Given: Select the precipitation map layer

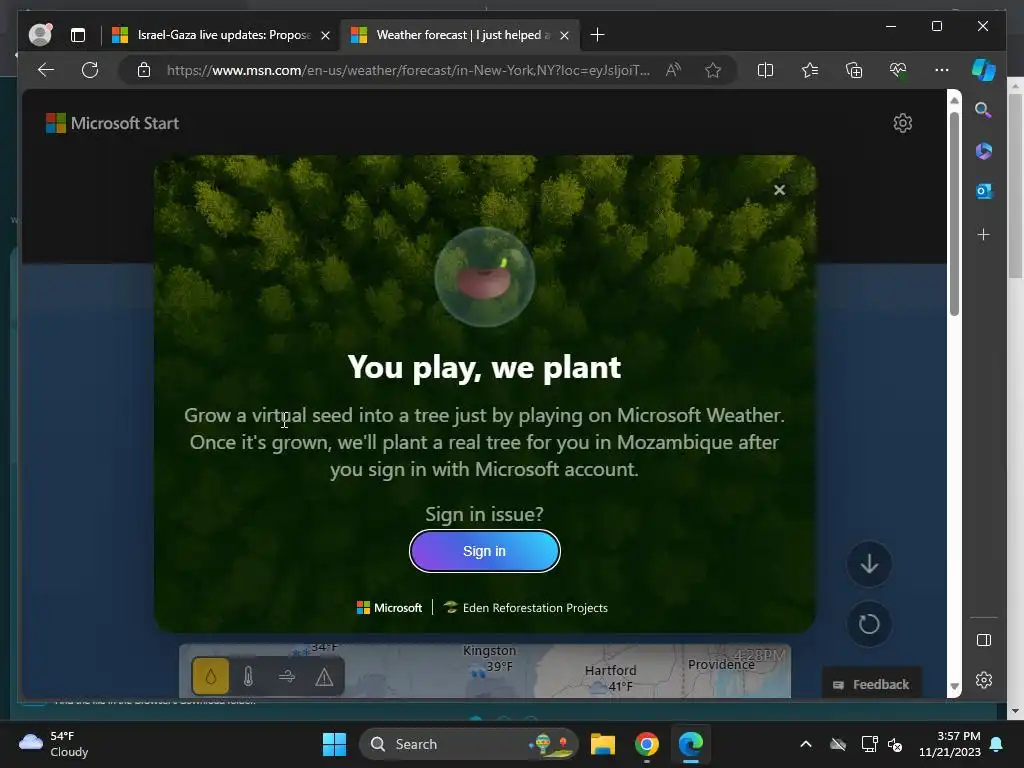Looking at the screenshot, I should coord(210,676).
